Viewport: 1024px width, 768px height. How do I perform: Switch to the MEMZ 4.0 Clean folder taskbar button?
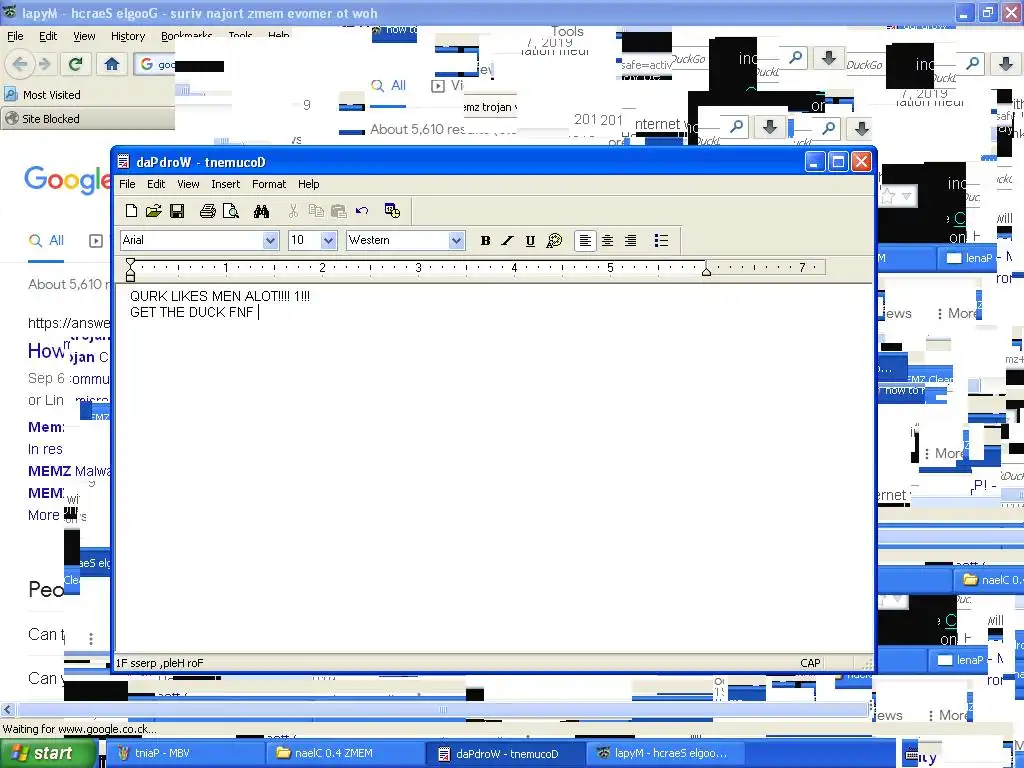click(346, 754)
